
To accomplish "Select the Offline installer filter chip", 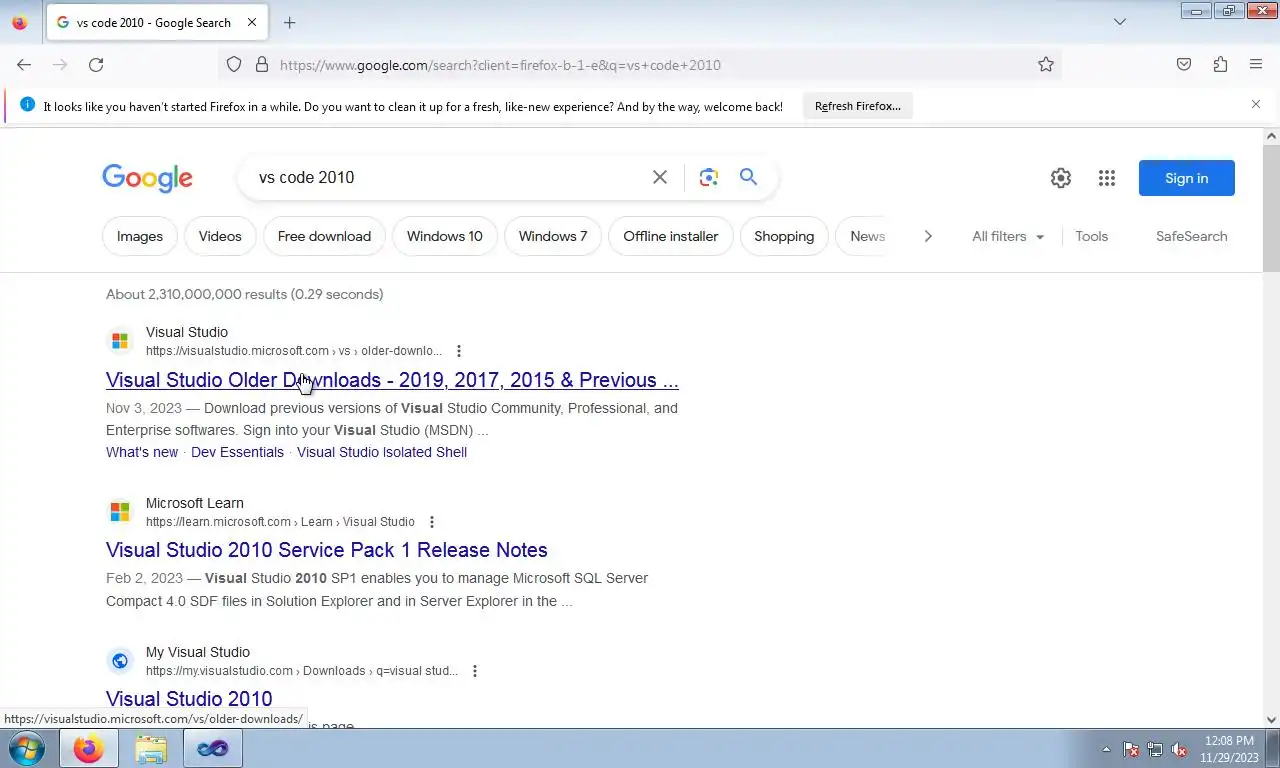I will [x=671, y=236].
